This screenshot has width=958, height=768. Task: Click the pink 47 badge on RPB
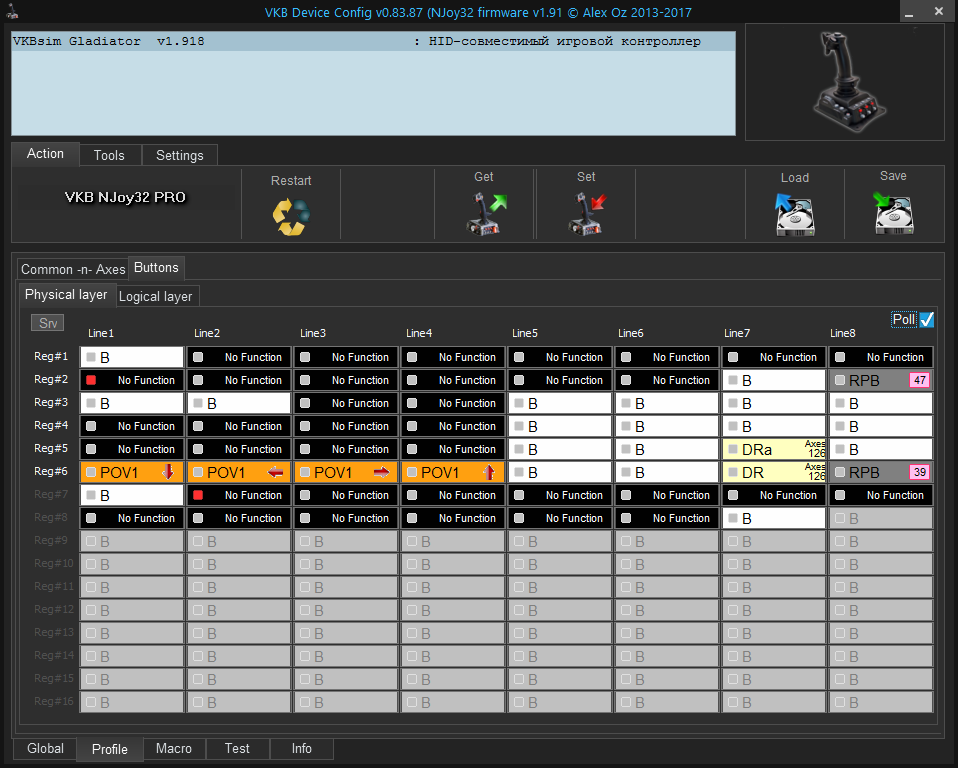click(920, 380)
